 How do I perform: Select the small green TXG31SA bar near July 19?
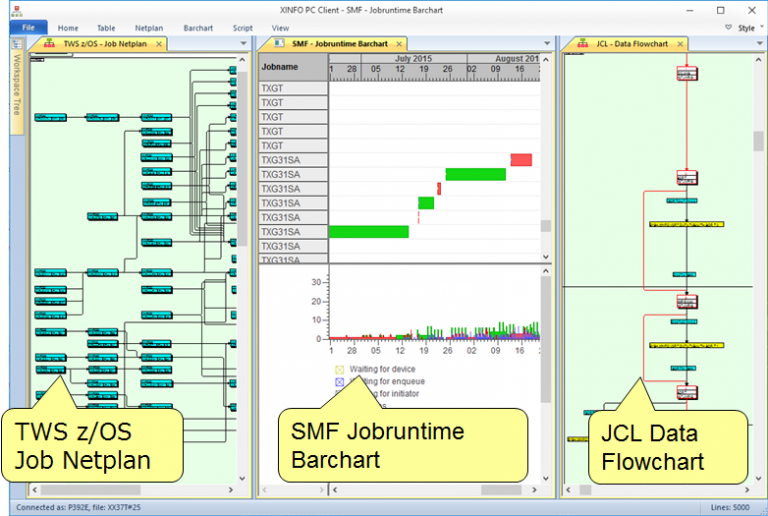[426, 203]
